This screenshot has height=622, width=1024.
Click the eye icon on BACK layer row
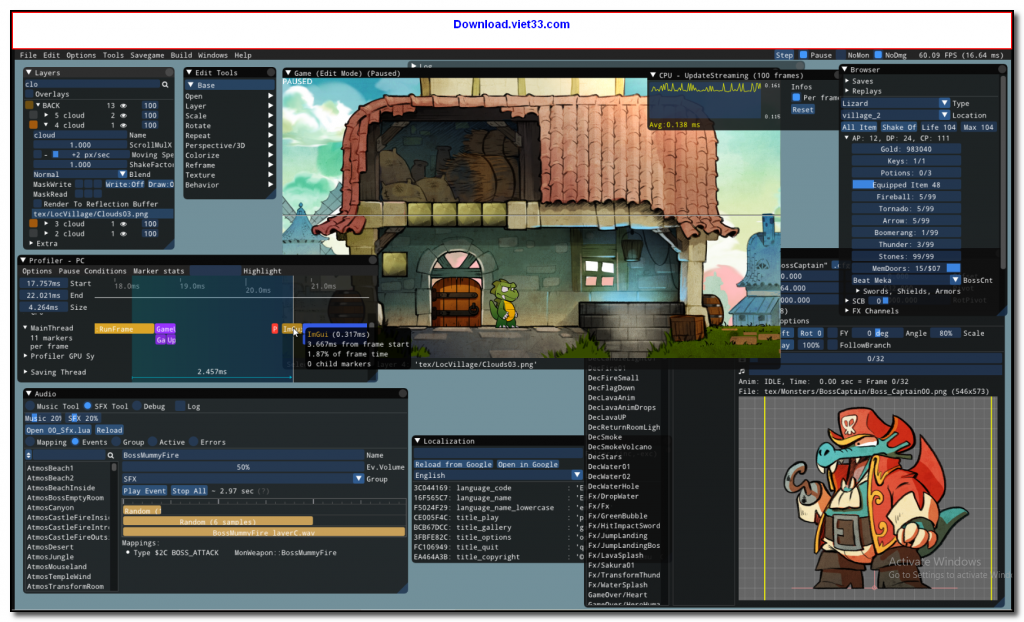pos(123,105)
